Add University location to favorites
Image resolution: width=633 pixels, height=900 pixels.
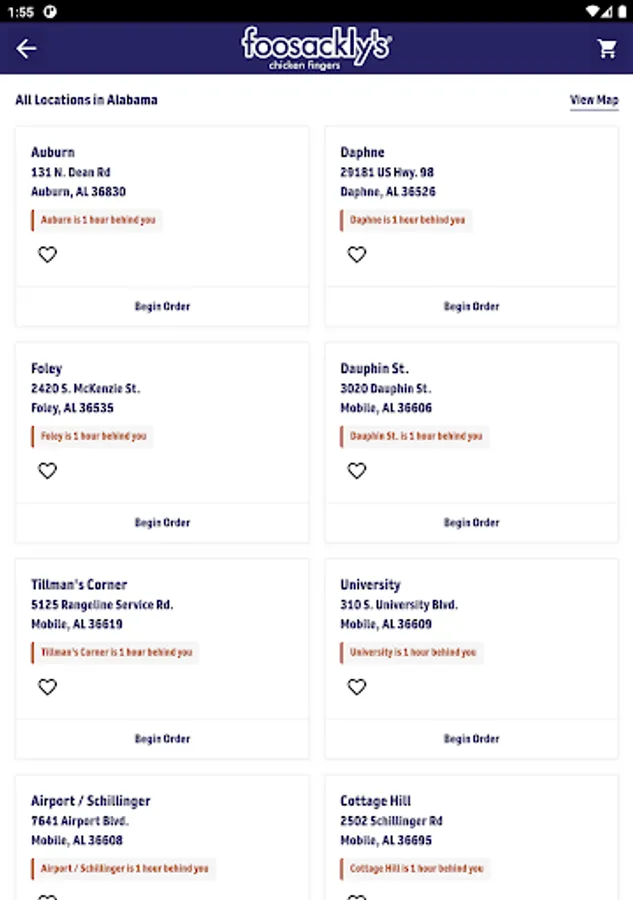(x=357, y=687)
